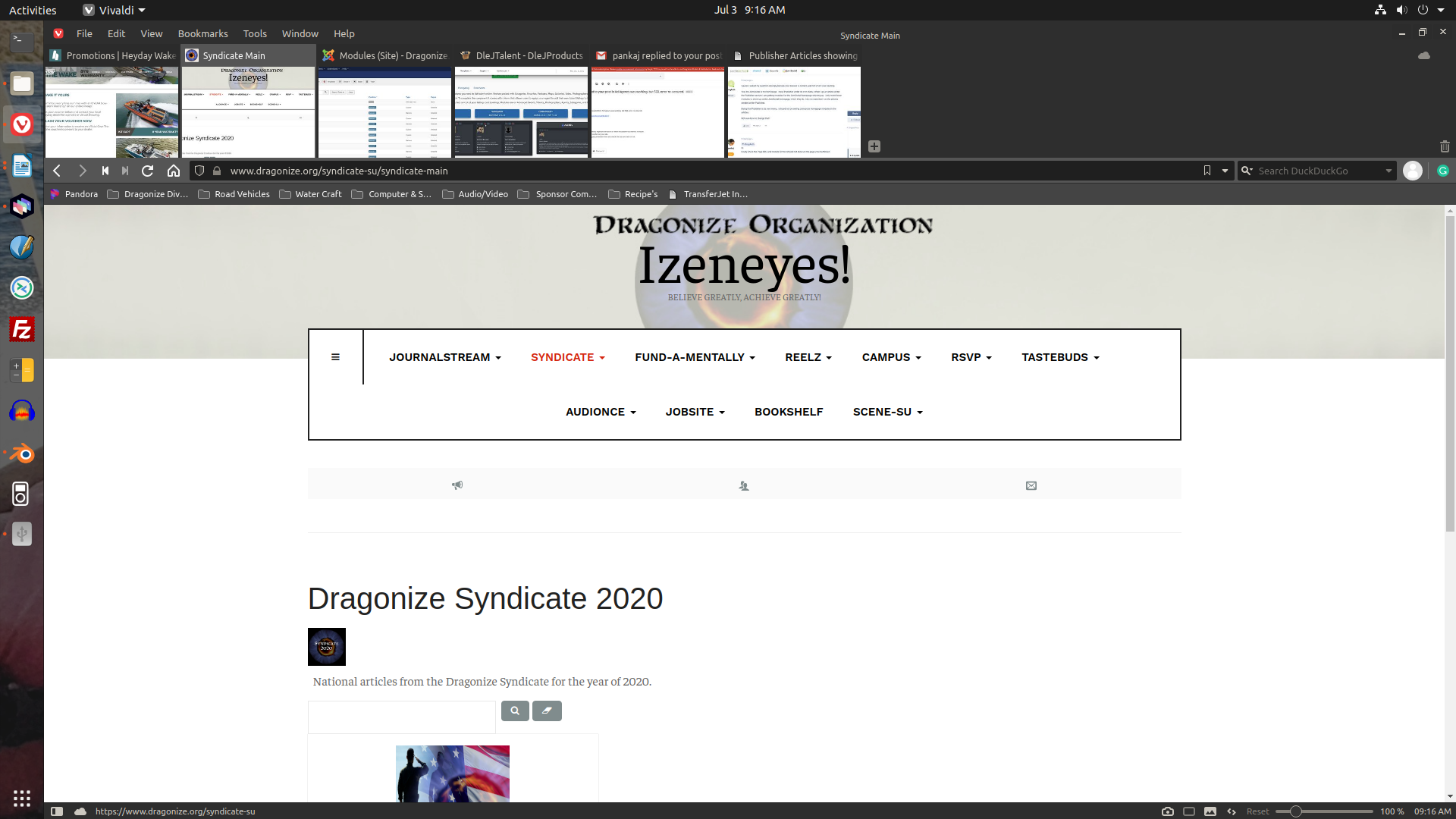Image resolution: width=1456 pixels, height=819 pixels.
Task: Click the bookmark page icon in address bar
Action: point(1207,171)
